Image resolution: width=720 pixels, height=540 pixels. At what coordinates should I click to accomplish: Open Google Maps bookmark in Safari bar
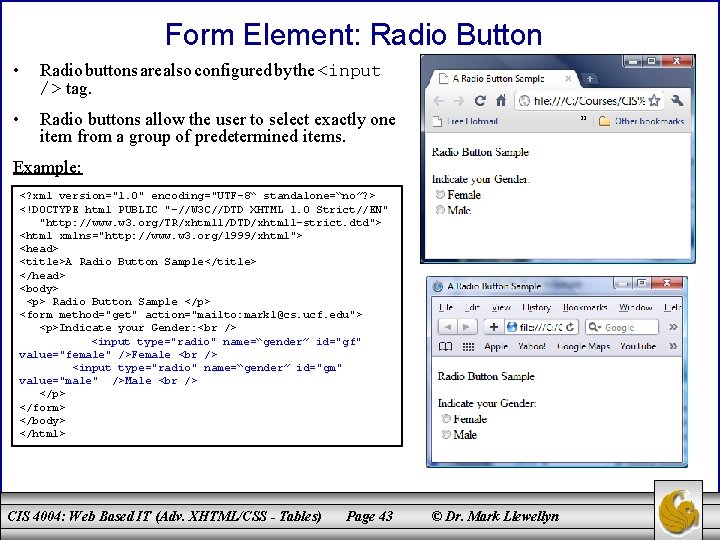(x=583, y=346)
